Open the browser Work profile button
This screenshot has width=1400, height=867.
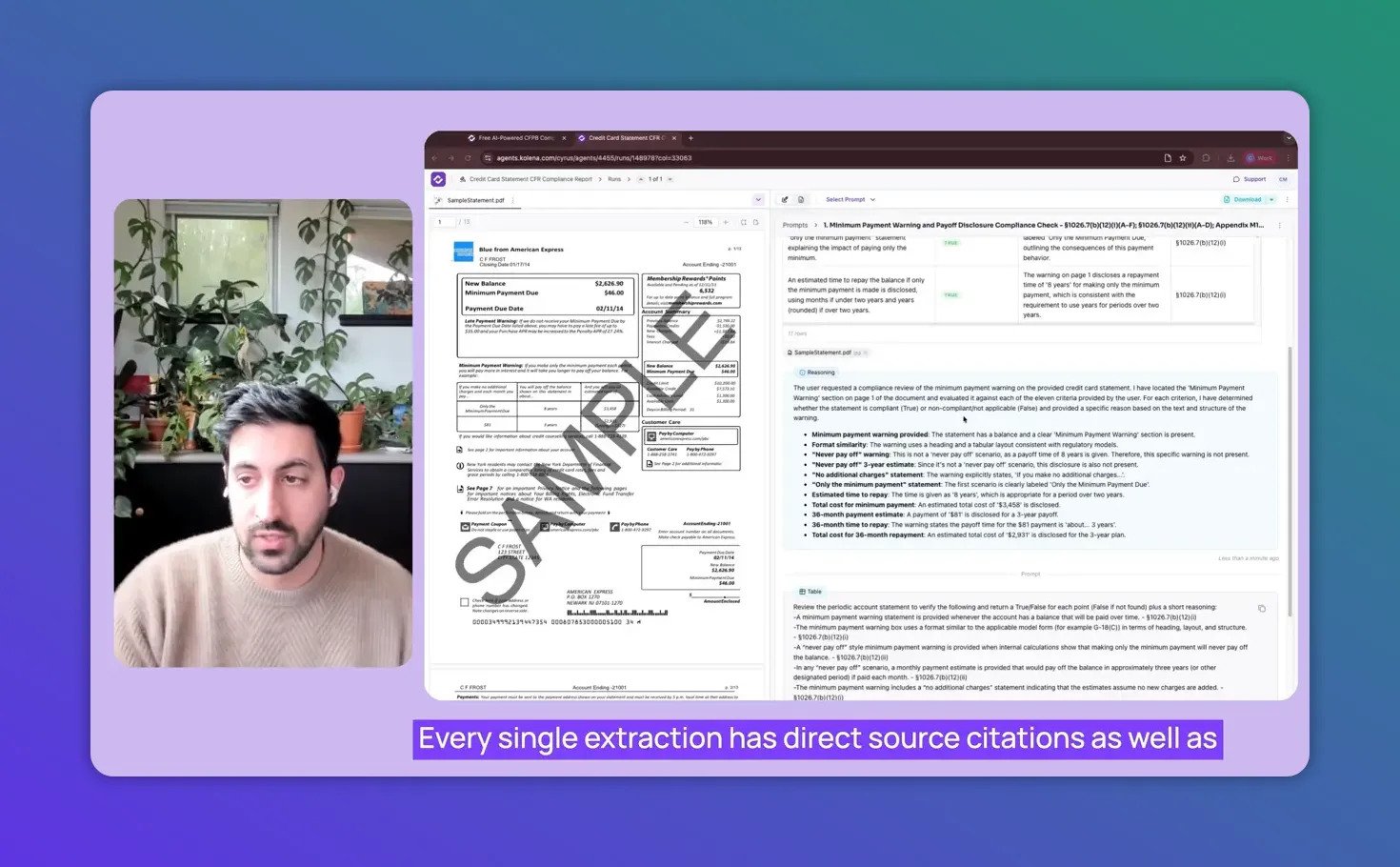pyautogui.click(x=1259, y=158)
